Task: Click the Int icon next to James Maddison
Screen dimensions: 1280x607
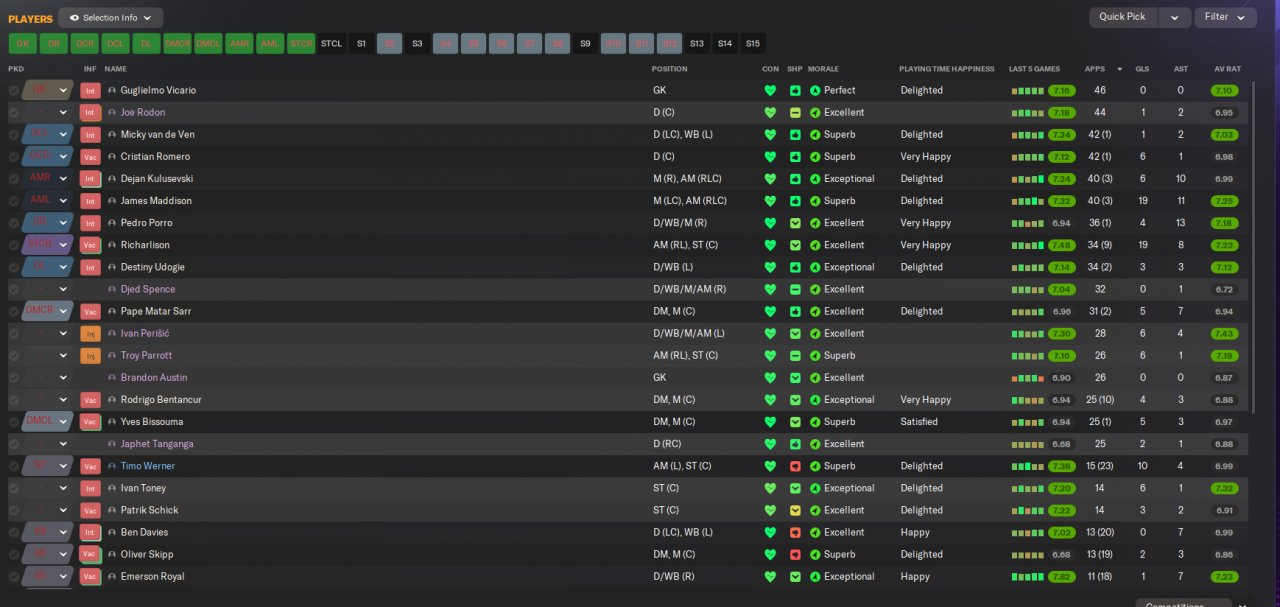Action: (90, 201)
